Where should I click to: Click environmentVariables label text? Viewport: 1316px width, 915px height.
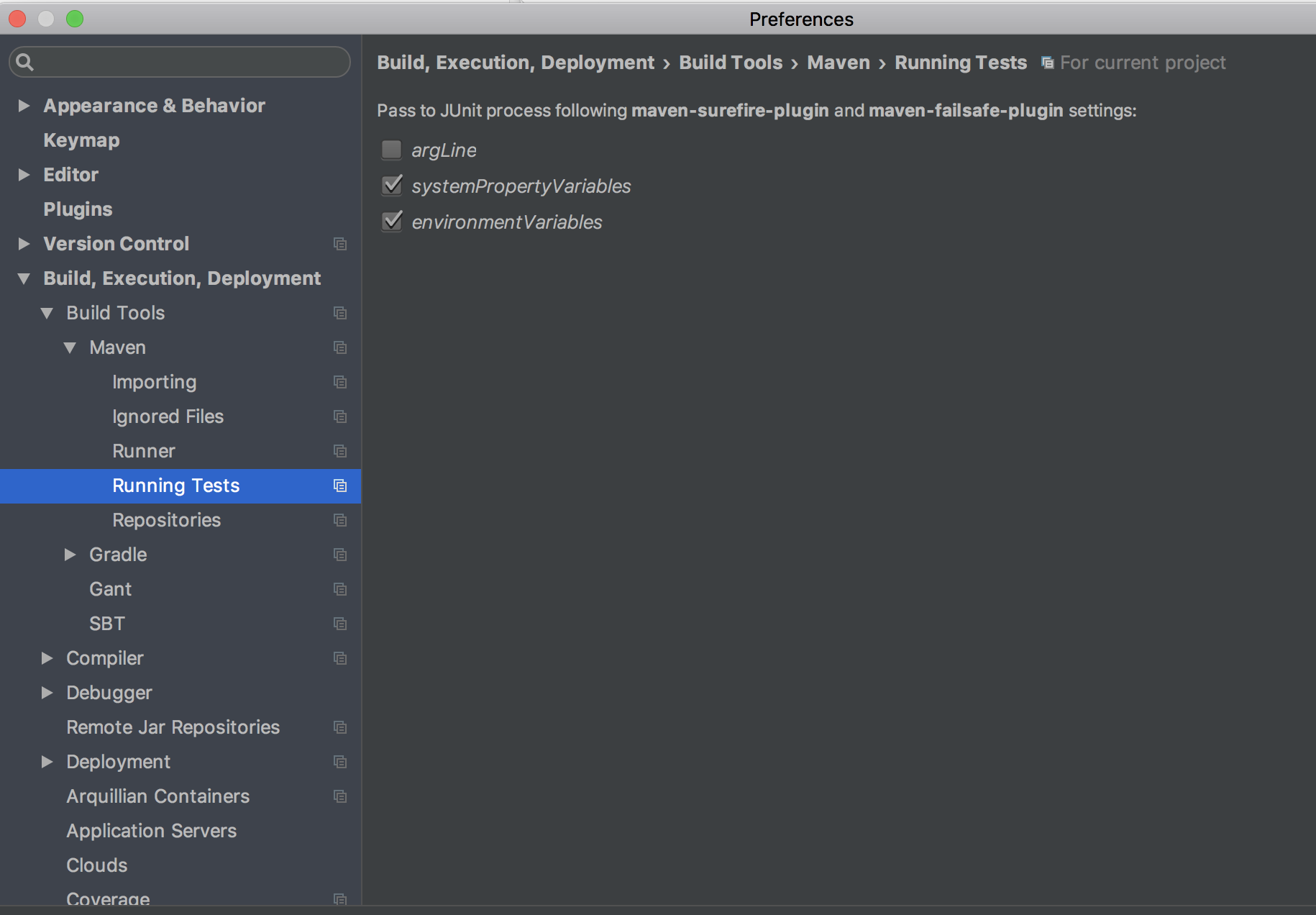pyautogui.click(x=506, y=222)
